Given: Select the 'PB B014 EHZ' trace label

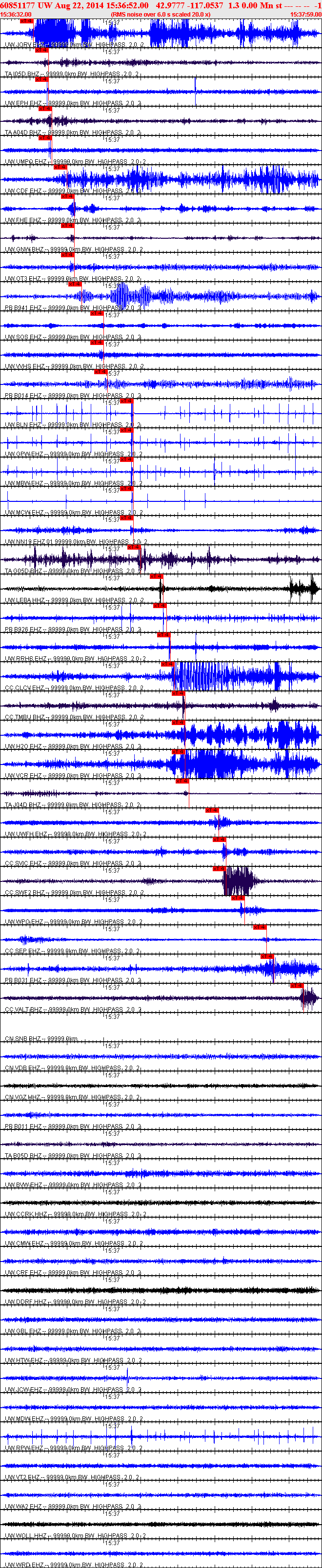Looking at the screenshot, I should (73, 396).
